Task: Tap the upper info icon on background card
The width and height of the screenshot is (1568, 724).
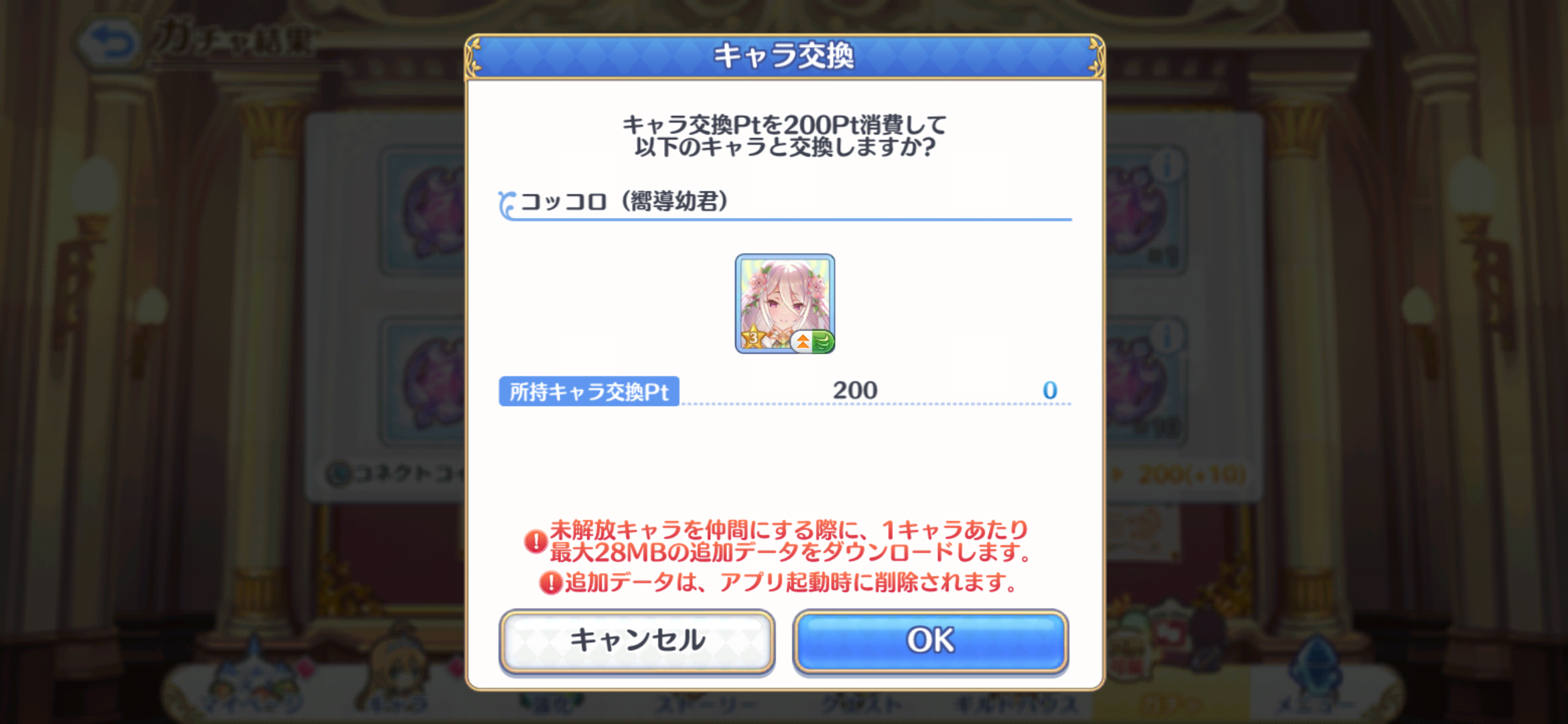Action: pos(1168,165)
